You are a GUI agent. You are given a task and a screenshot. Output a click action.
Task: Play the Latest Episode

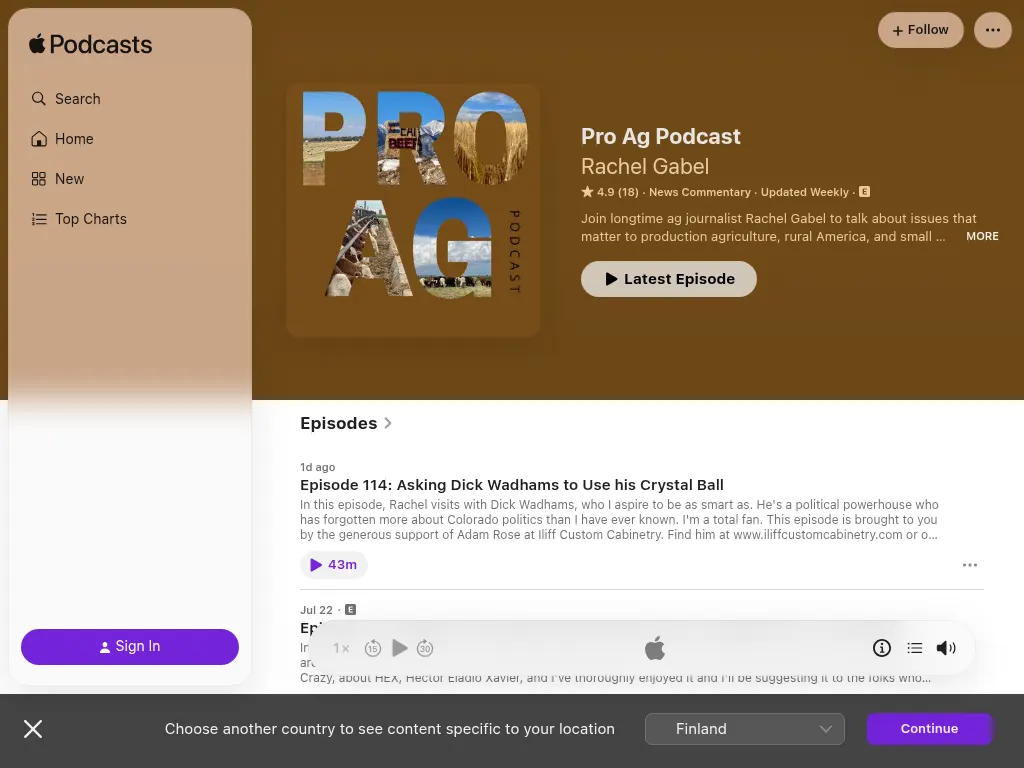click(669, 279)
